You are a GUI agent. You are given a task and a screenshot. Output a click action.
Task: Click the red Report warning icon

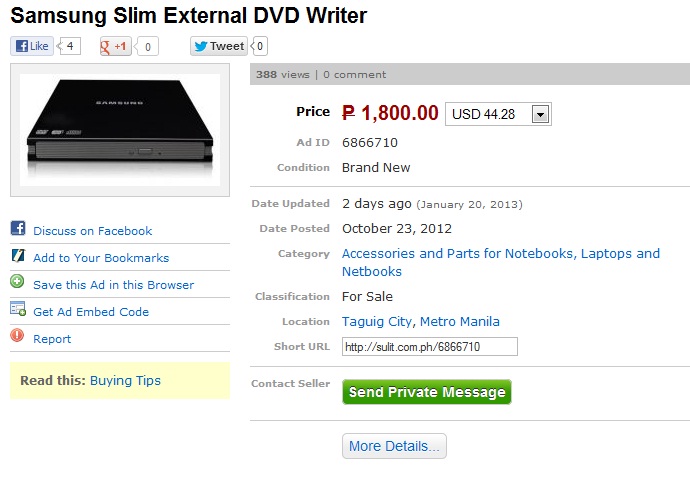17,337
